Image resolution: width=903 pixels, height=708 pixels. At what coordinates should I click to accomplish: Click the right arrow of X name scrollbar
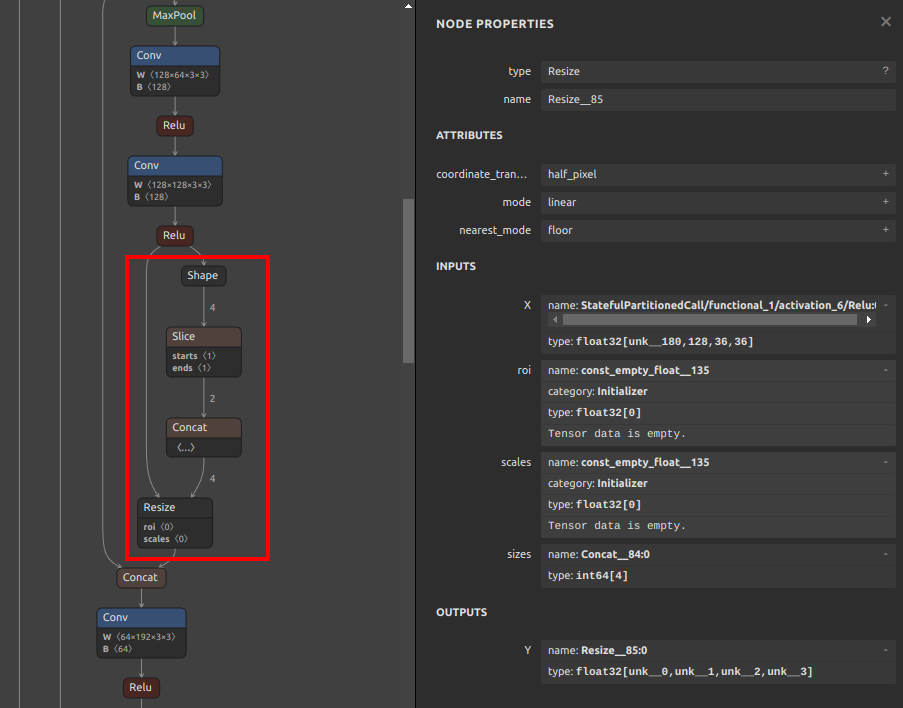click(x=868, y=320)
